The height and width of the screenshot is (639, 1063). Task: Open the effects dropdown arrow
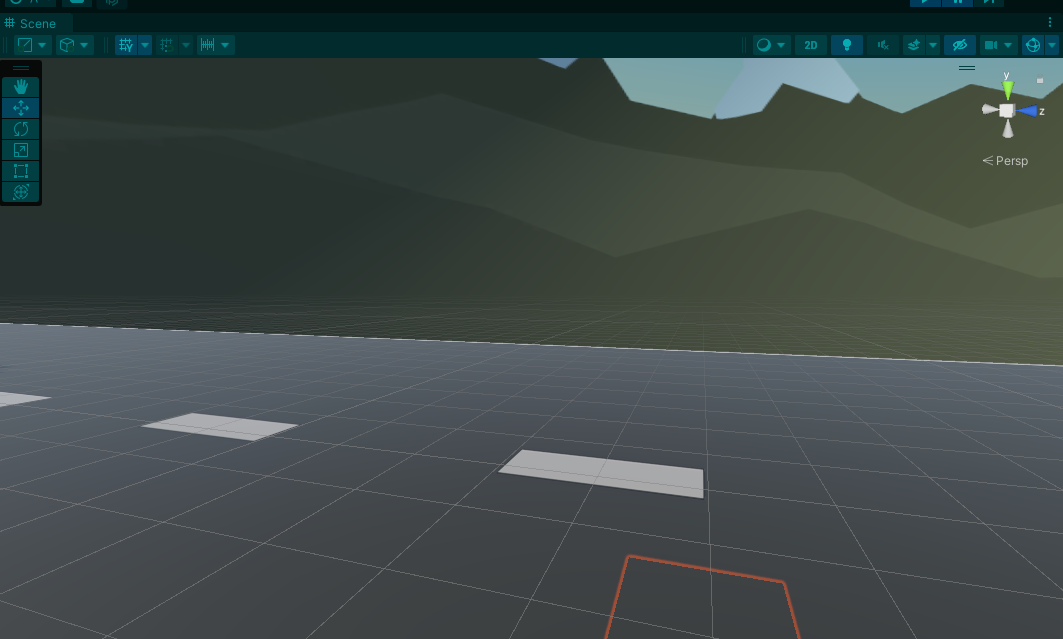(933, 45)
